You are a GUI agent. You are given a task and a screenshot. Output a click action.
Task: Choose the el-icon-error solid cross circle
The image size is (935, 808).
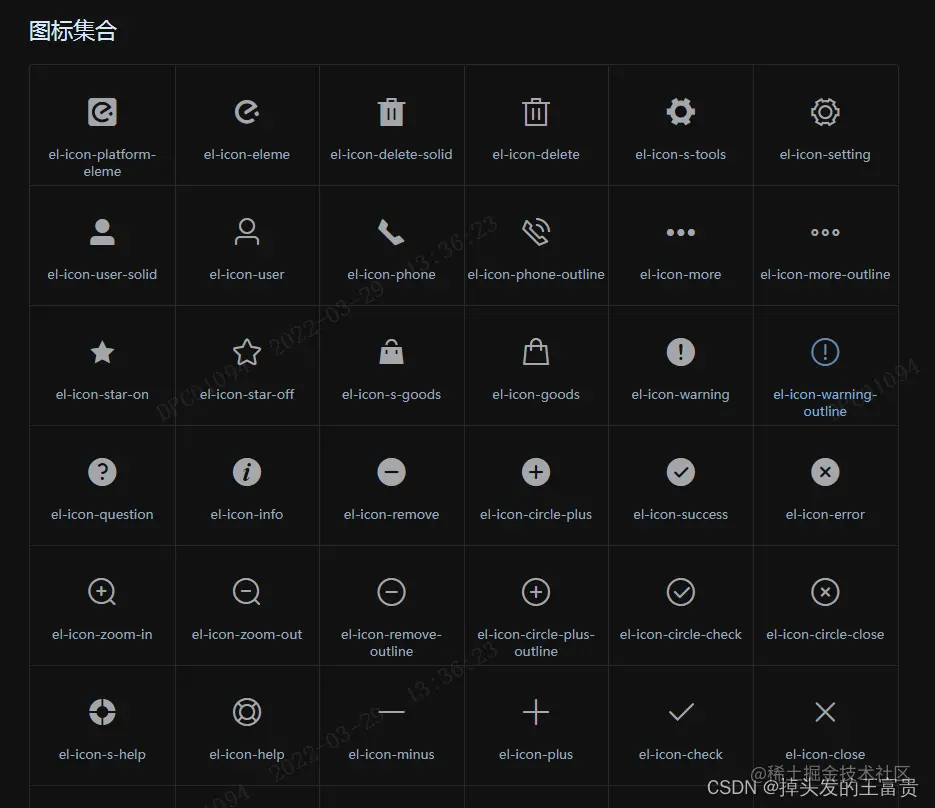tap(825, 472)
